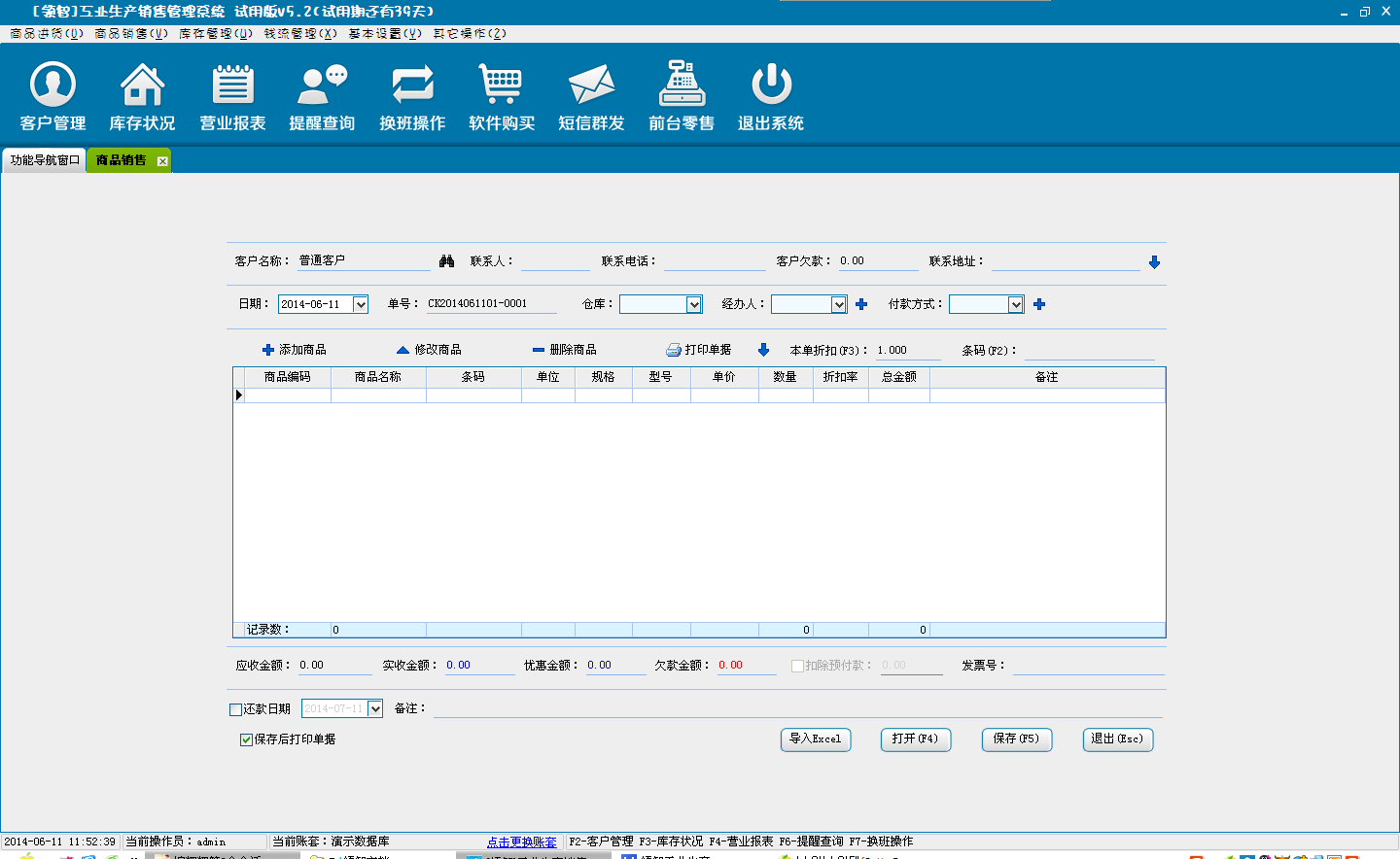Open the 付款方式 payment method dropdown
This screenshot has width=1400, height=859.
pyautogui.click(x=1016, y=305)
